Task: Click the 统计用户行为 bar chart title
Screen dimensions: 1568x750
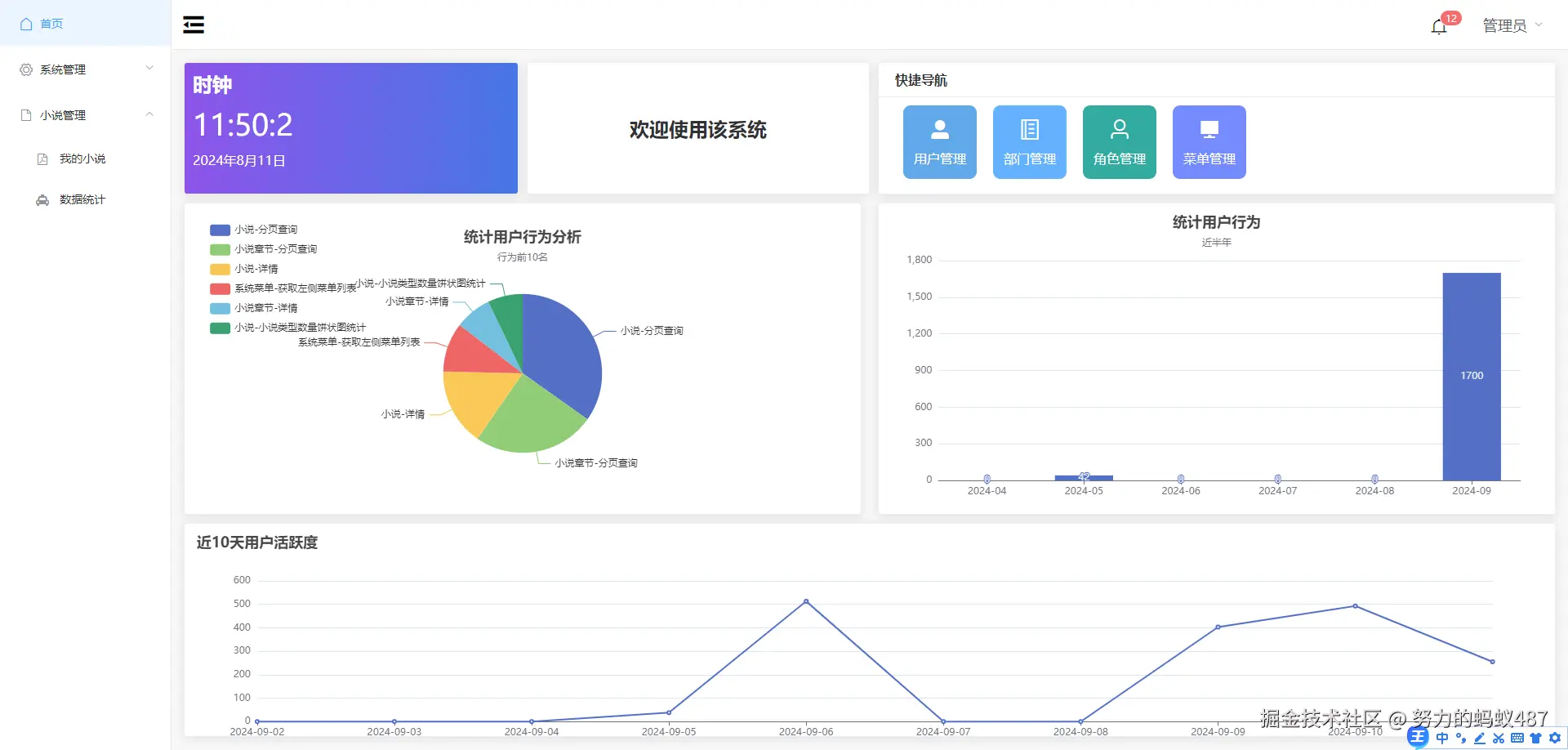Action: 1216,222
